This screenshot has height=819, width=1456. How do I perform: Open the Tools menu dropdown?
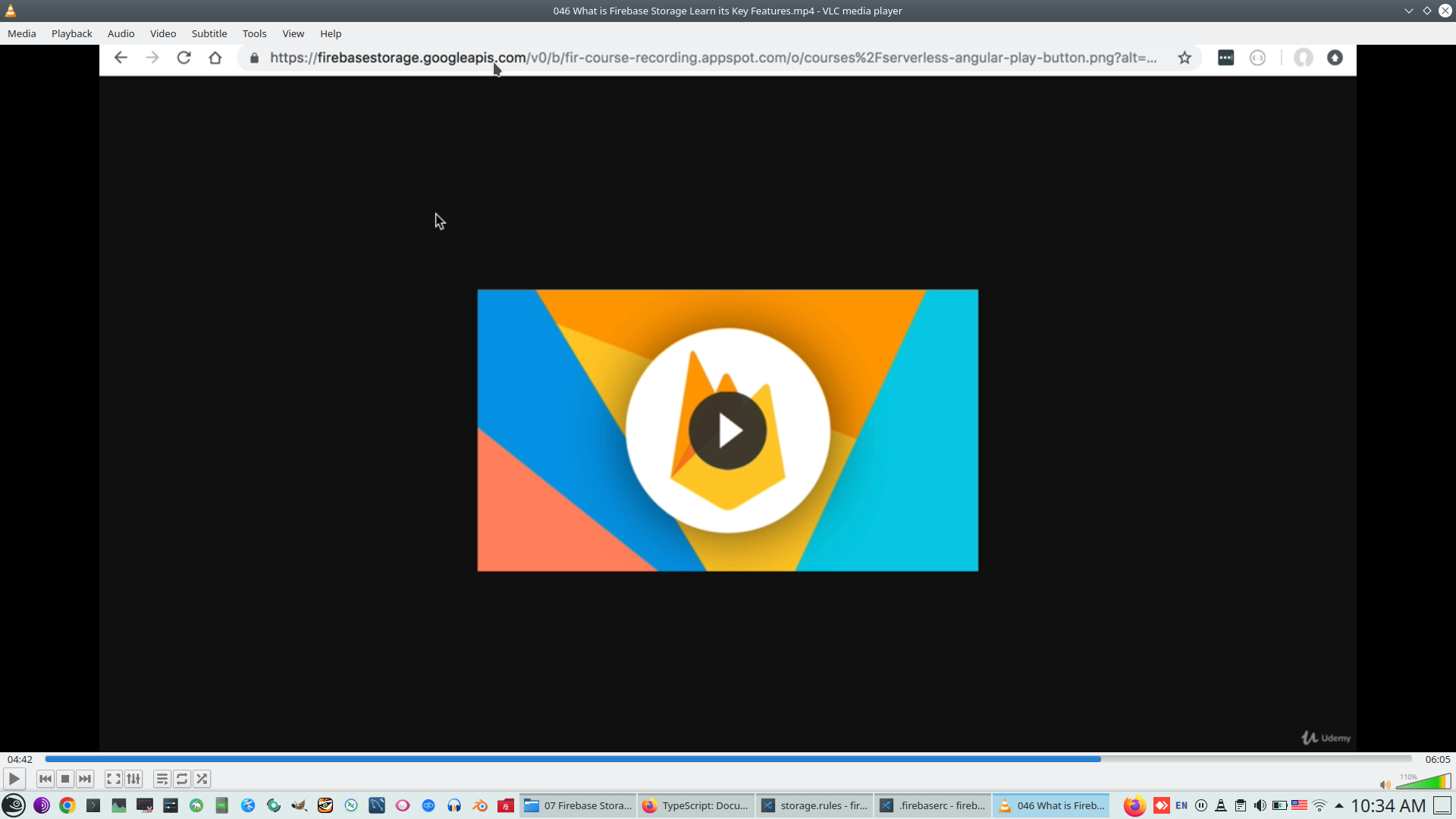point(254,33)
